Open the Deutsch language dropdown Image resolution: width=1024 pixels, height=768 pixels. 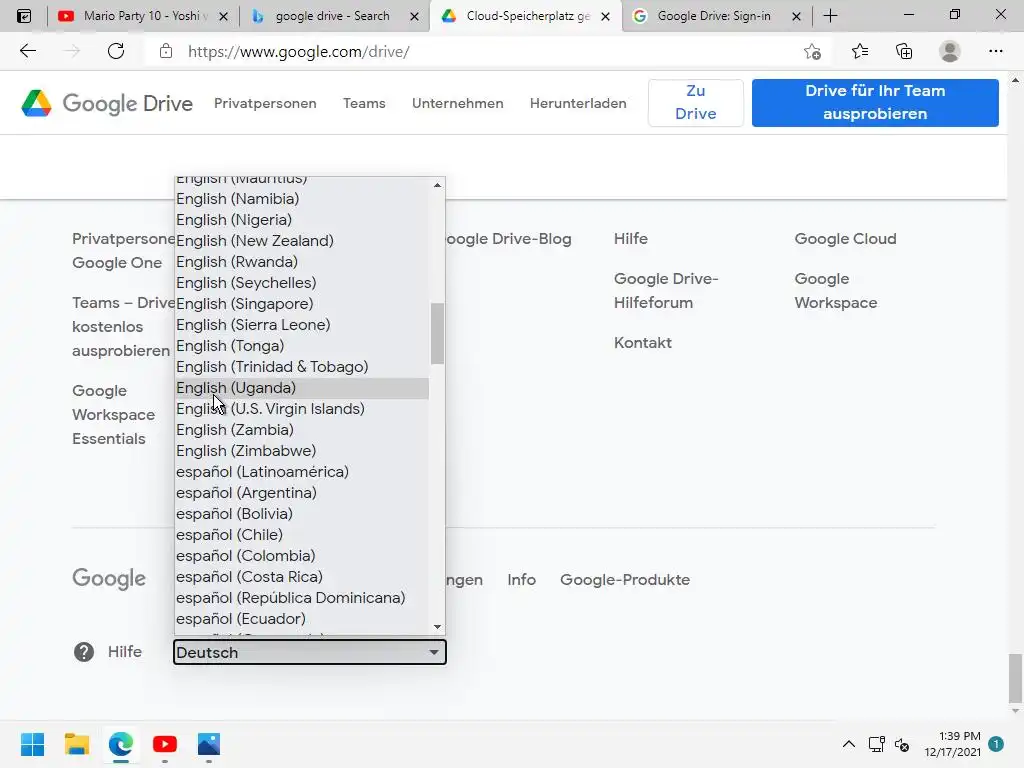(x=310, y=652)
